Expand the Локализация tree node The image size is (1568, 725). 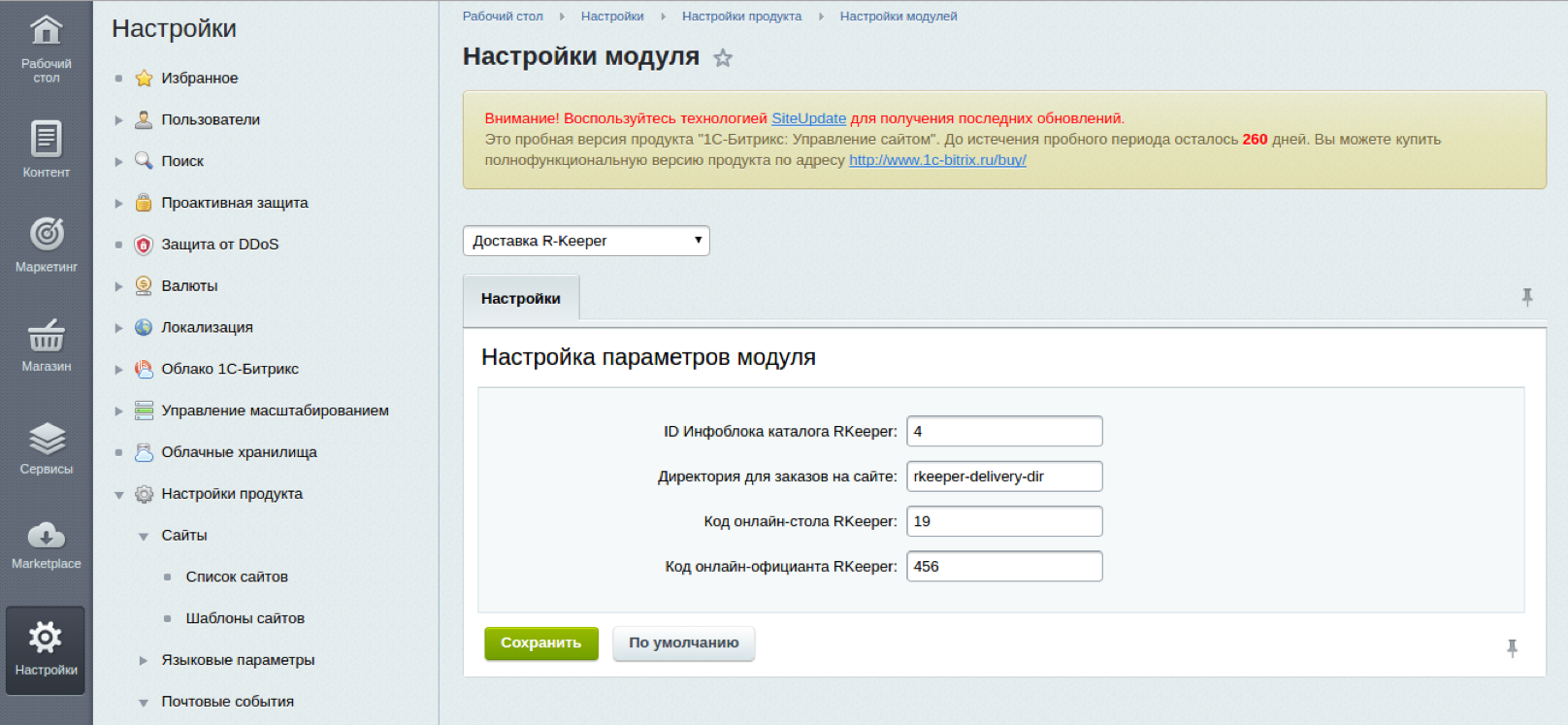click(118, 328)
